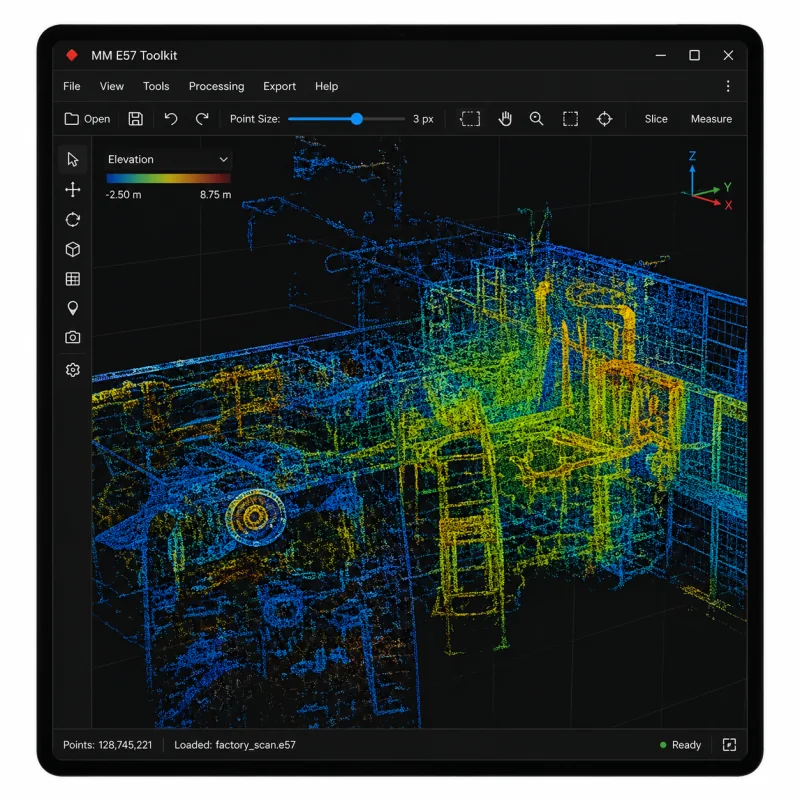800x800 pixels.
Task: Click the Point Size slider handle
Action: point(357,119)
